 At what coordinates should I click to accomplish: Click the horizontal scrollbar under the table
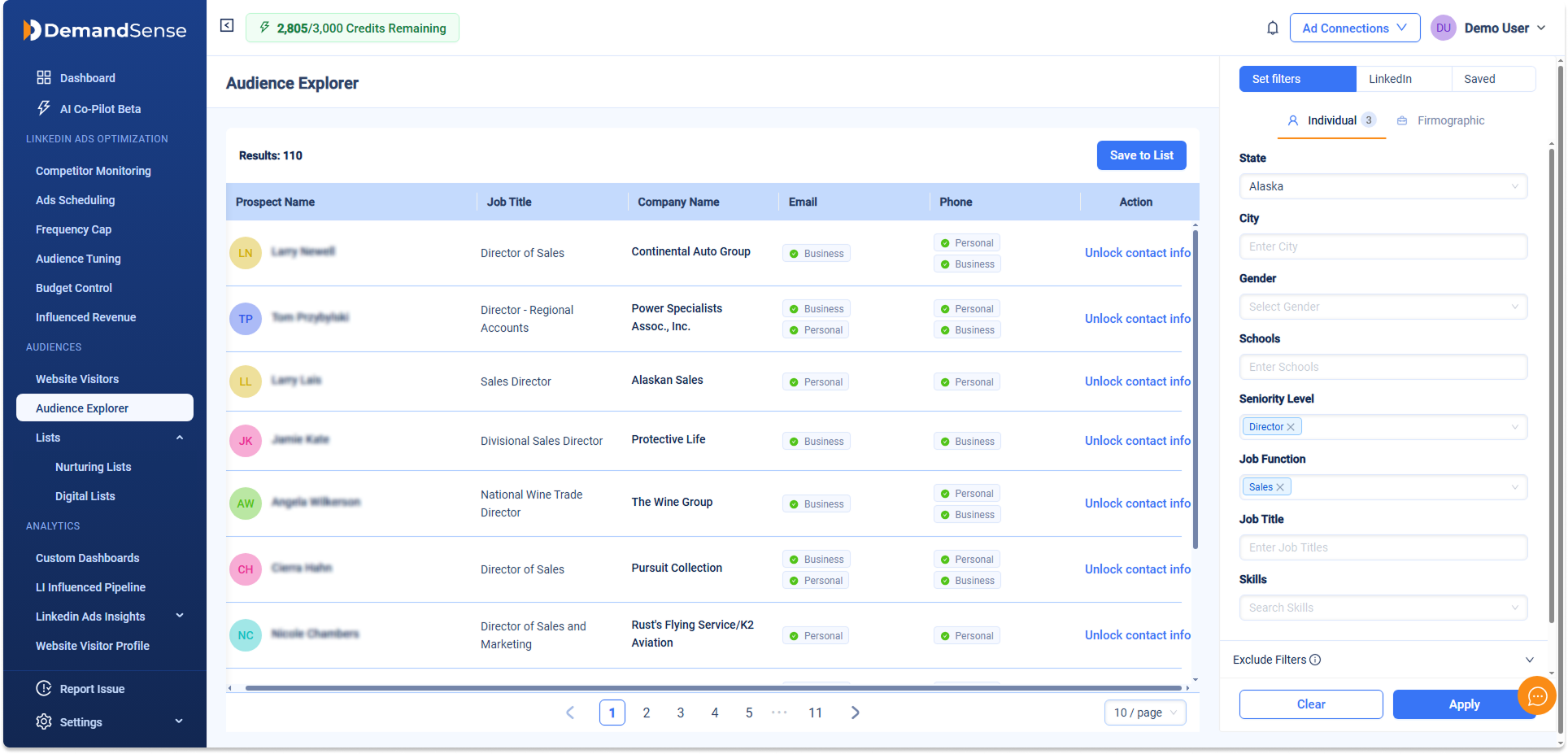coord(708,688)
